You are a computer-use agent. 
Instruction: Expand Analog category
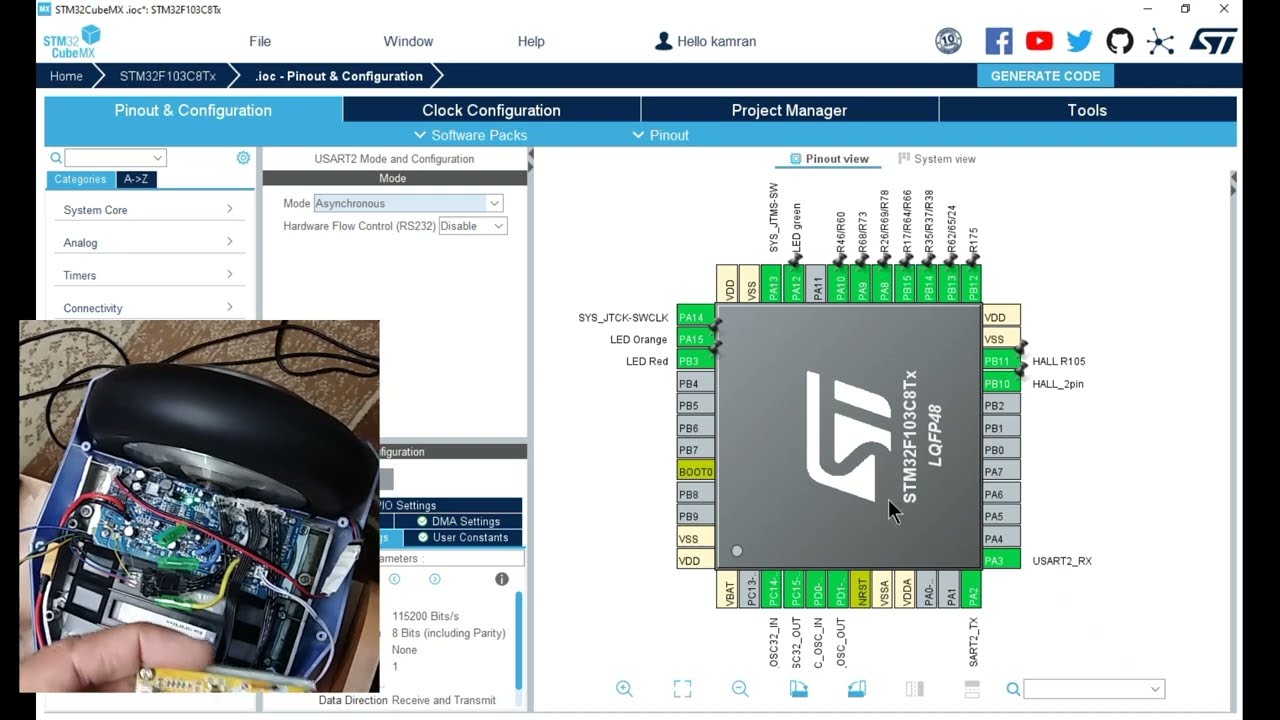[148, 243]
